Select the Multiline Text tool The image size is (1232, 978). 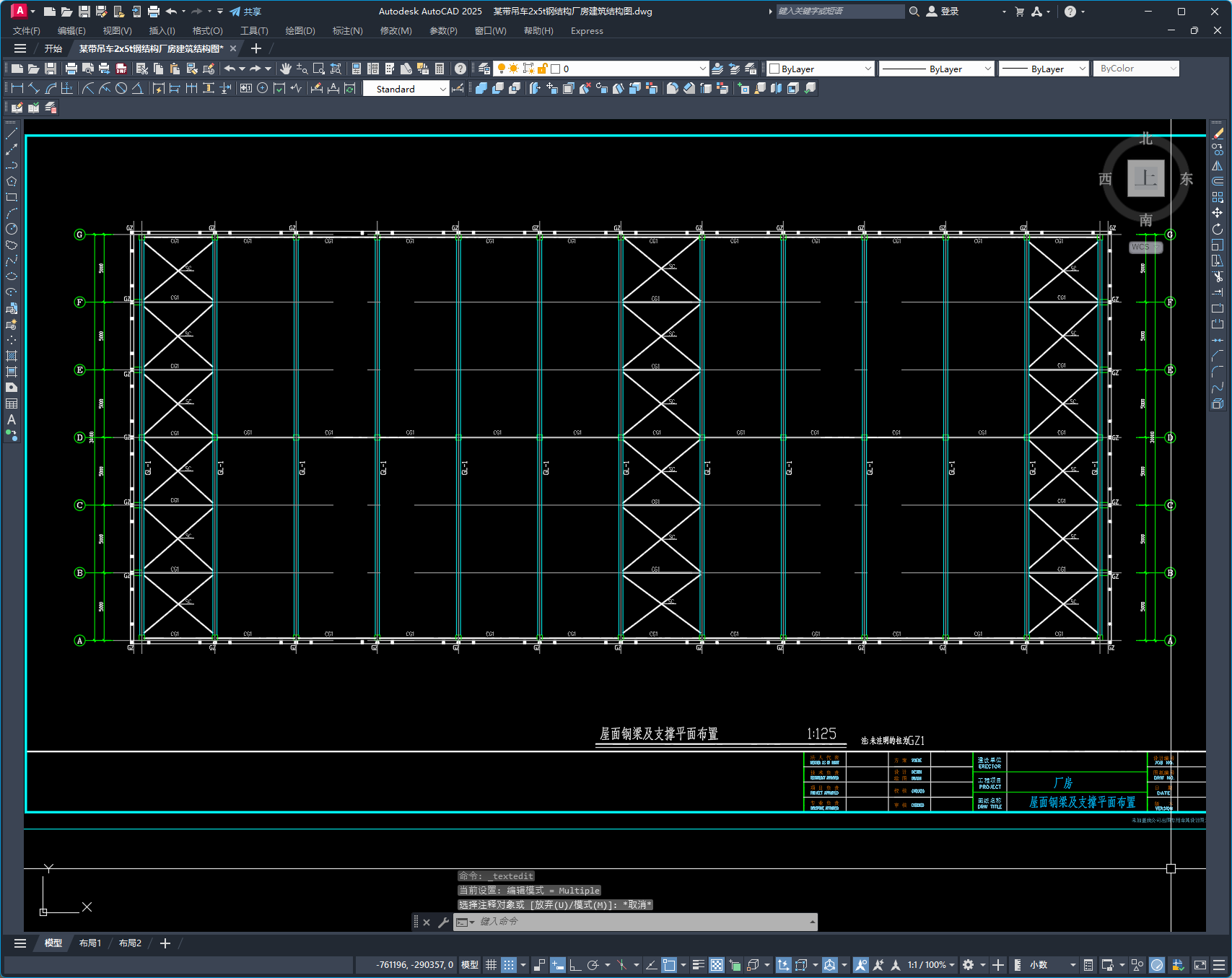12,419
